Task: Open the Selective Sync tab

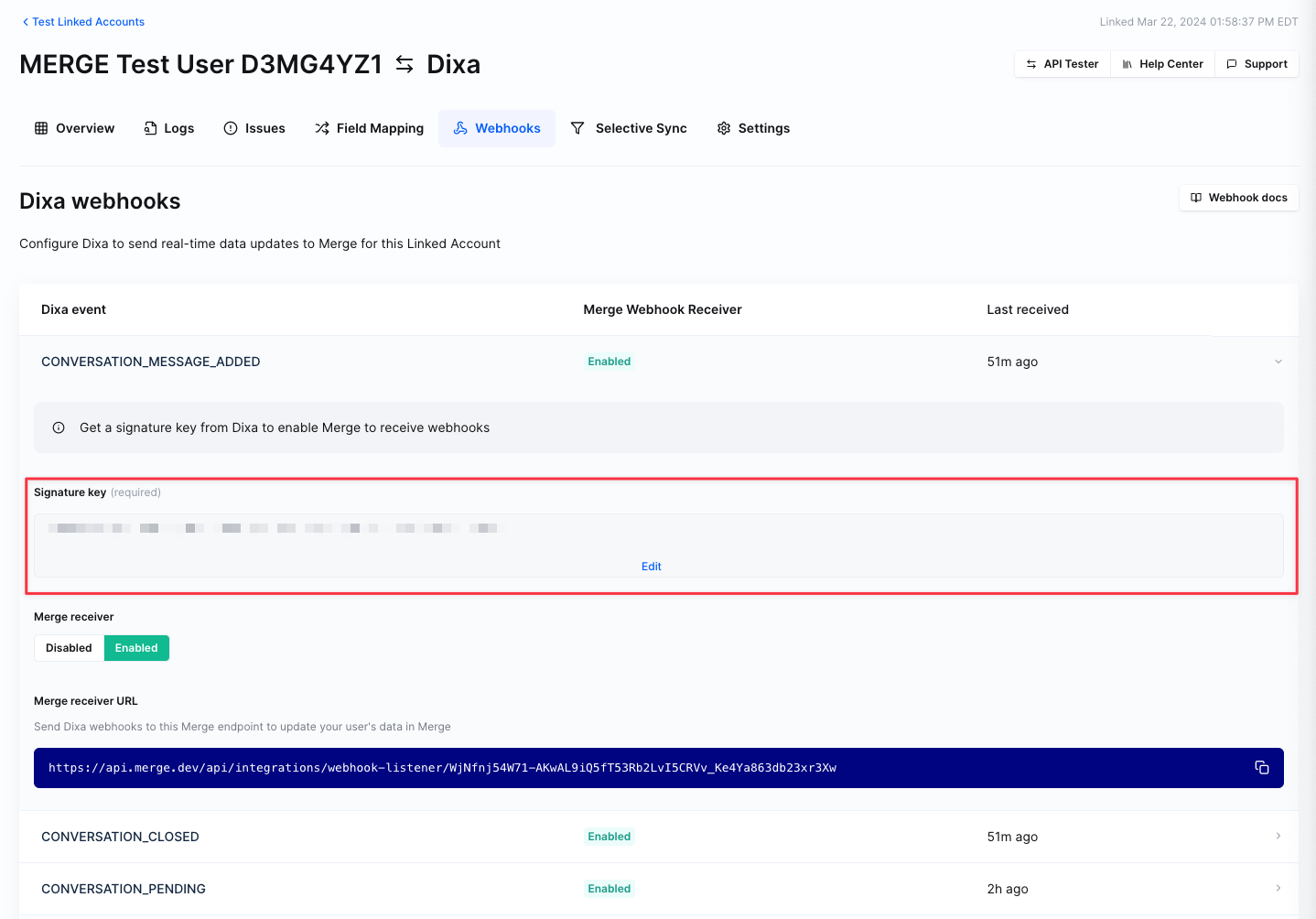Action: pos(629,128)
